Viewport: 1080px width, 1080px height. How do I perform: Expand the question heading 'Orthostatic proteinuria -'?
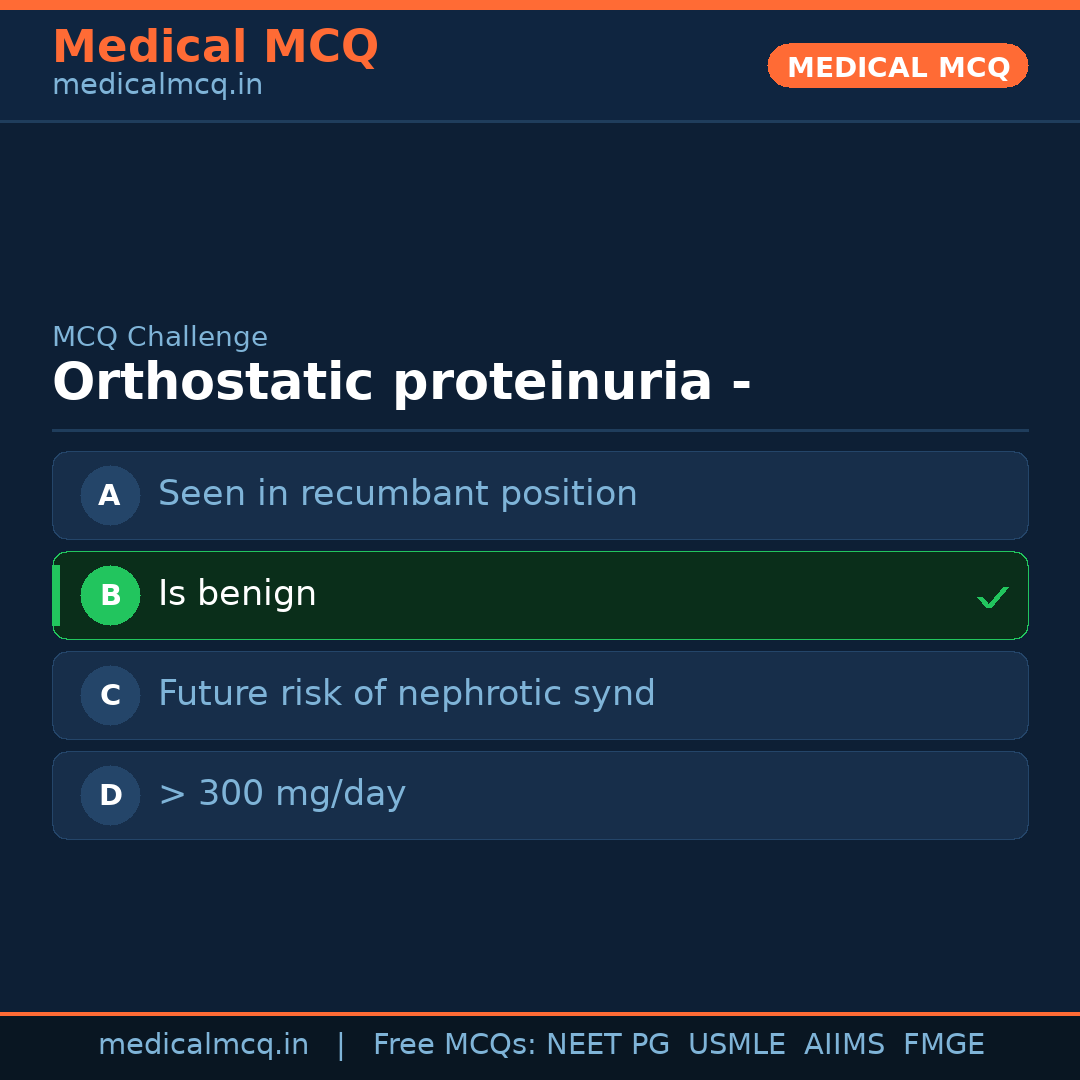tap(402, 381)
